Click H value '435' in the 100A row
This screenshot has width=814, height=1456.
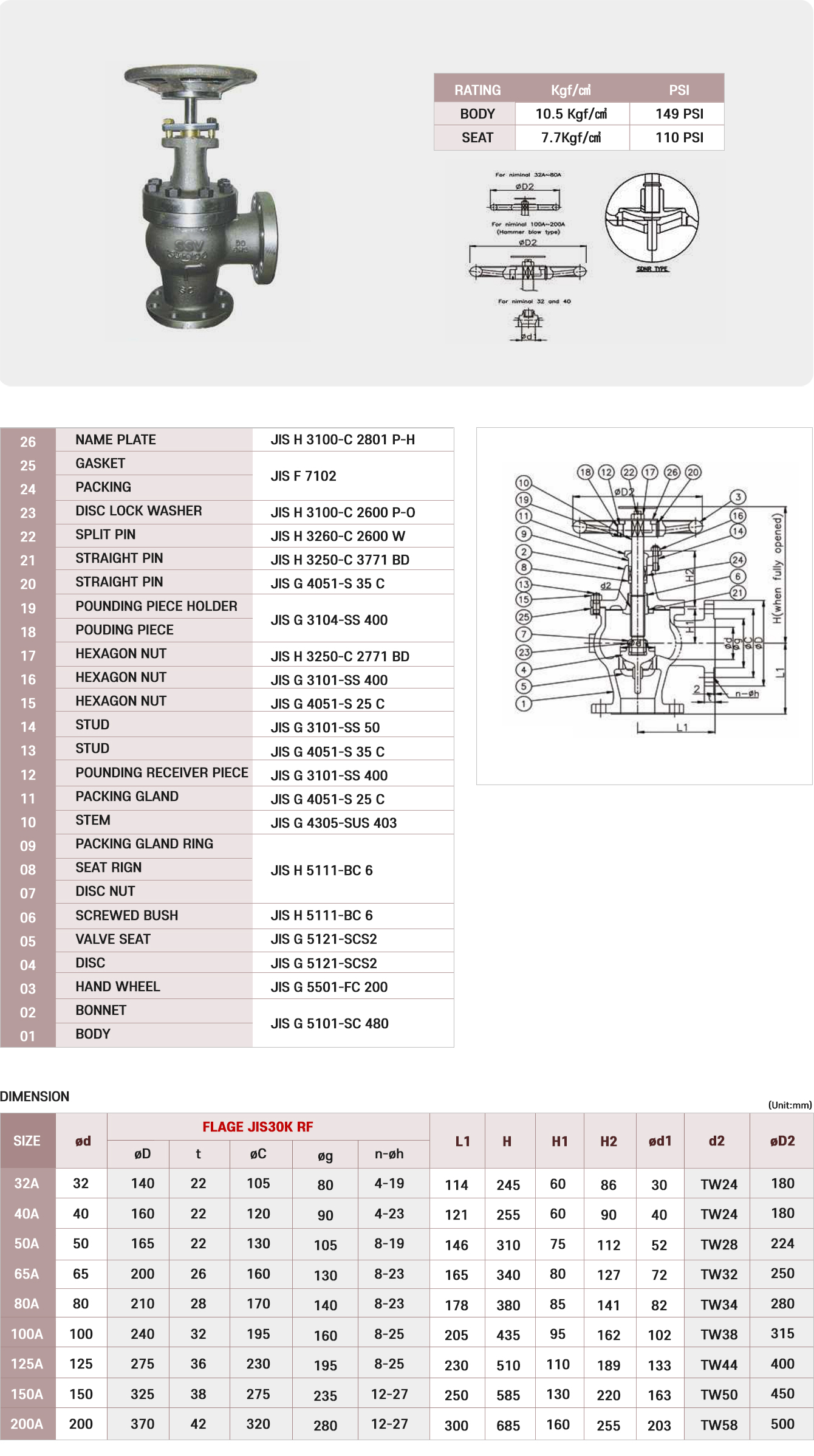(508, 1335)
